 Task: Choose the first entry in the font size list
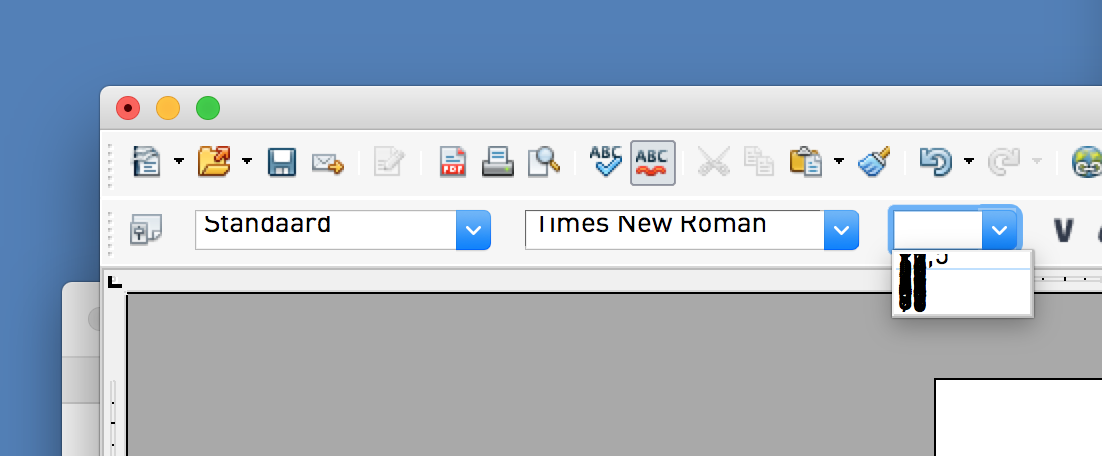coord(962,260)
